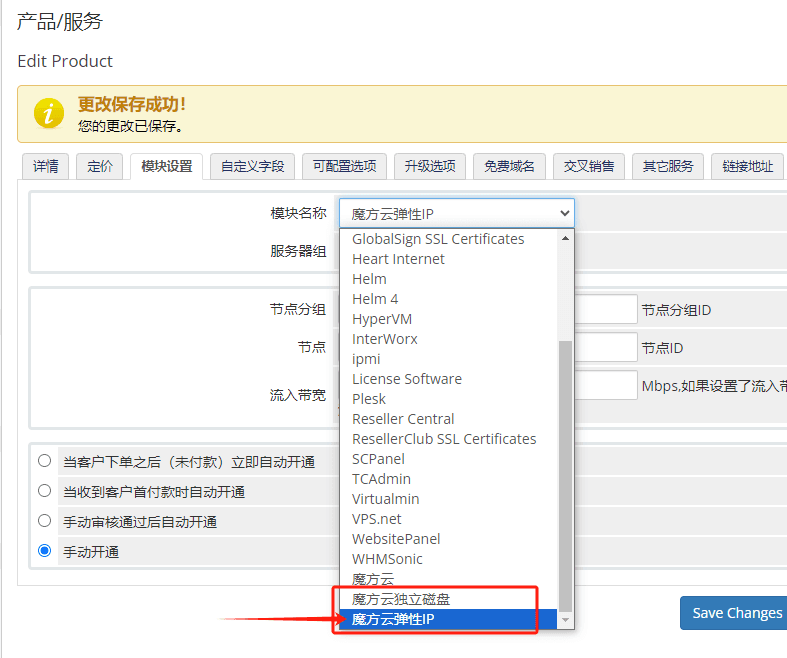Go to the 可配置选项 tab
The height and width of the screenshot is (658, 787).
[x=344, y=166]
